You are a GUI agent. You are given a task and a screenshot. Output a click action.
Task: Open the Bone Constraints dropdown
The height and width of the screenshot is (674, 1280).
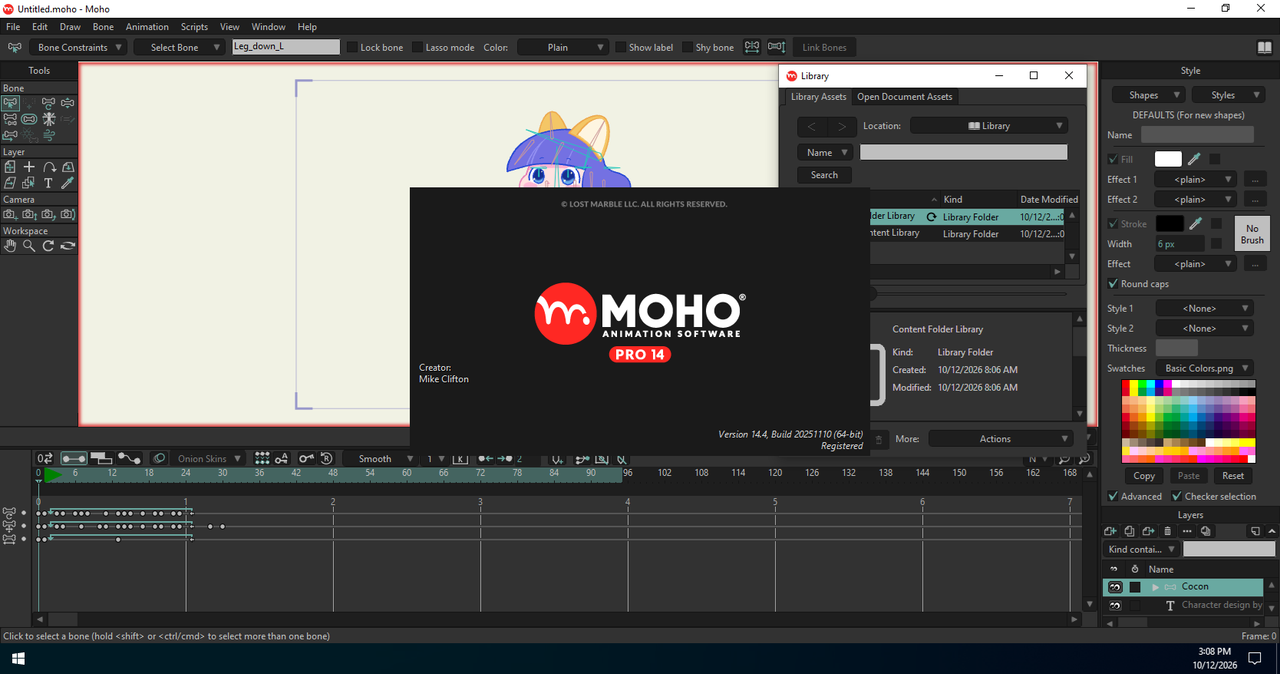coord(79,47)
